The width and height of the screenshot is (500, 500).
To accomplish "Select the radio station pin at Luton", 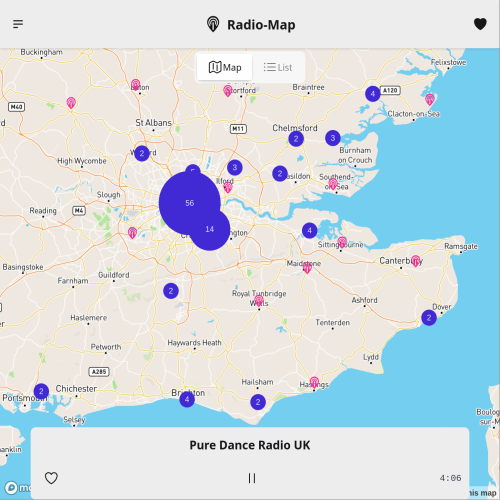I will (136, 85).
